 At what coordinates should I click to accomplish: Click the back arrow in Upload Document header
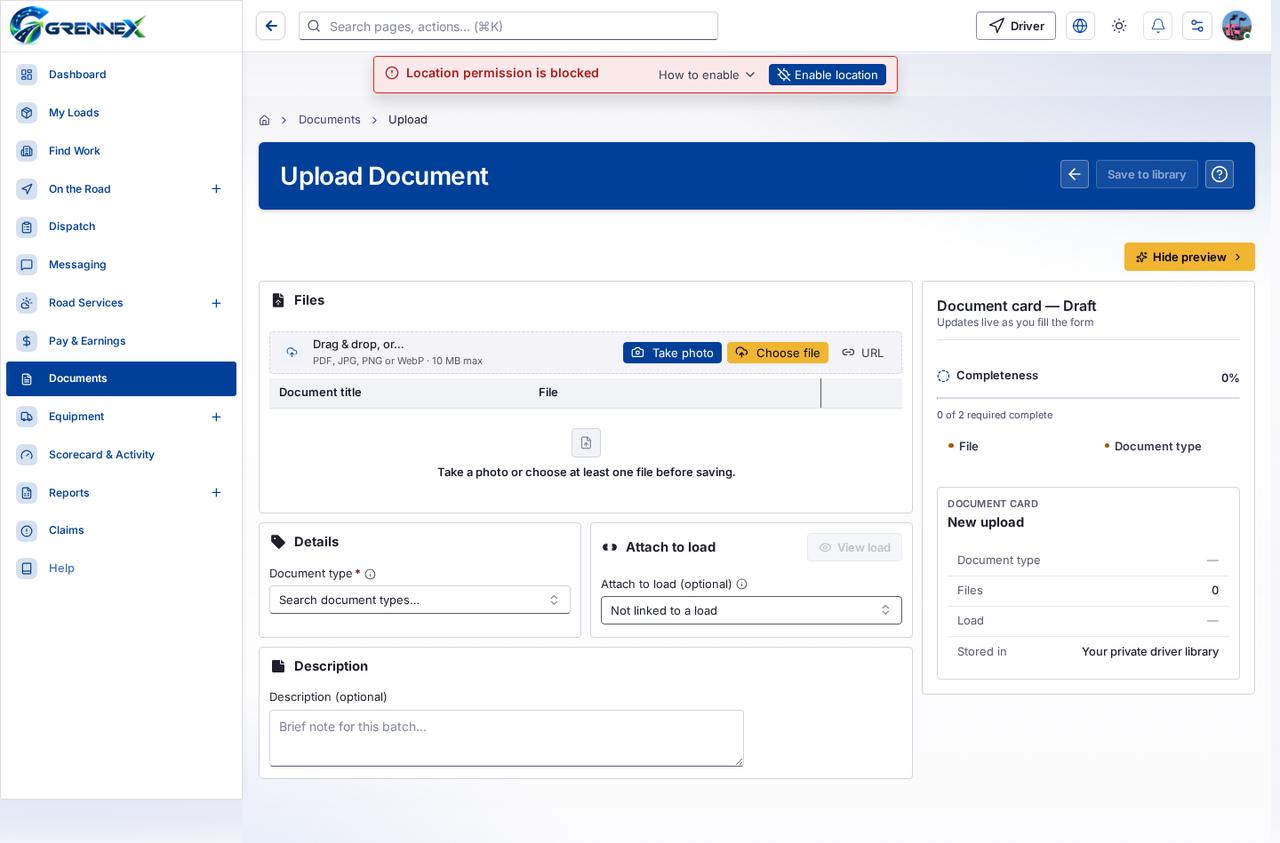coord(1074,174)
